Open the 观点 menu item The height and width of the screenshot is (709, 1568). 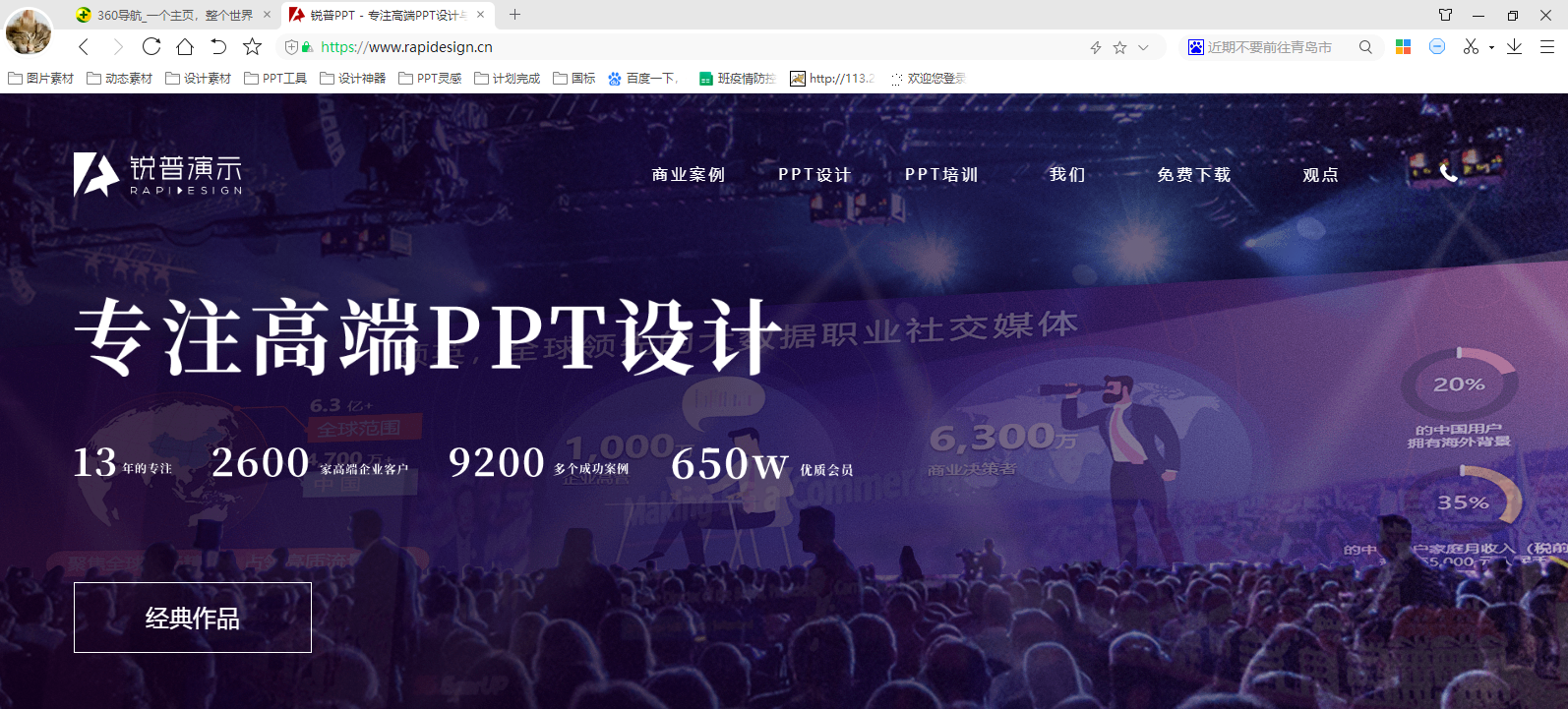coord(1320,175)
